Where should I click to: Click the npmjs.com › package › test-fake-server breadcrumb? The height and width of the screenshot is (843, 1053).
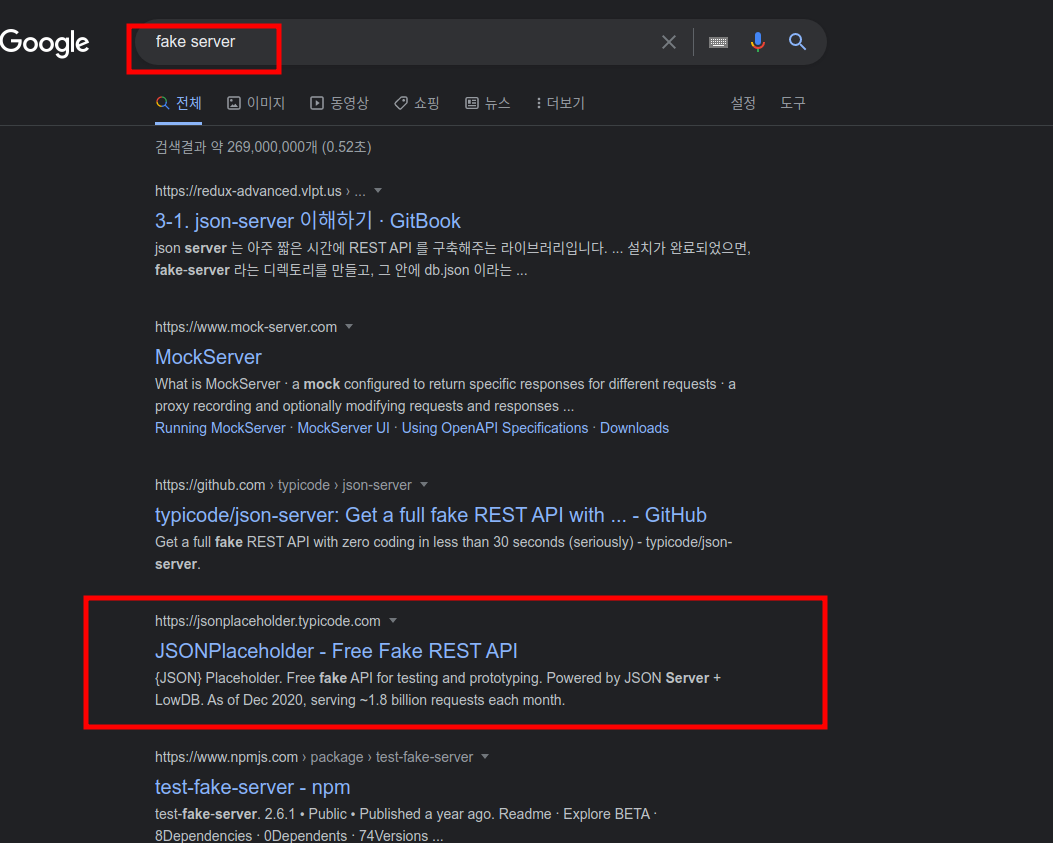tap(314, 757)
